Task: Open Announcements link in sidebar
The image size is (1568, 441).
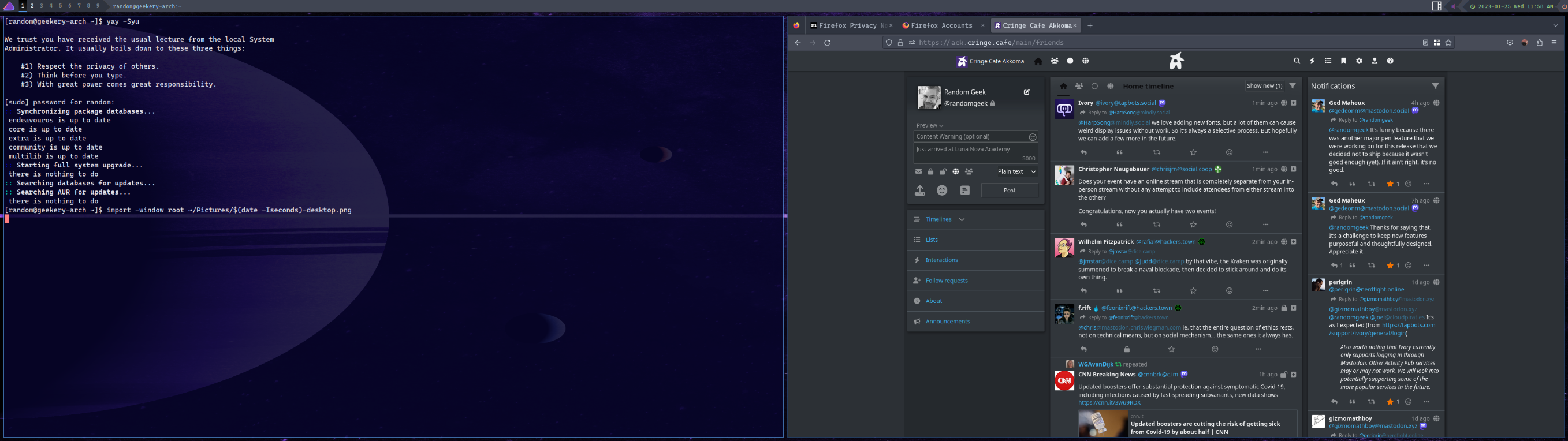Action: (x=947, y=322)
